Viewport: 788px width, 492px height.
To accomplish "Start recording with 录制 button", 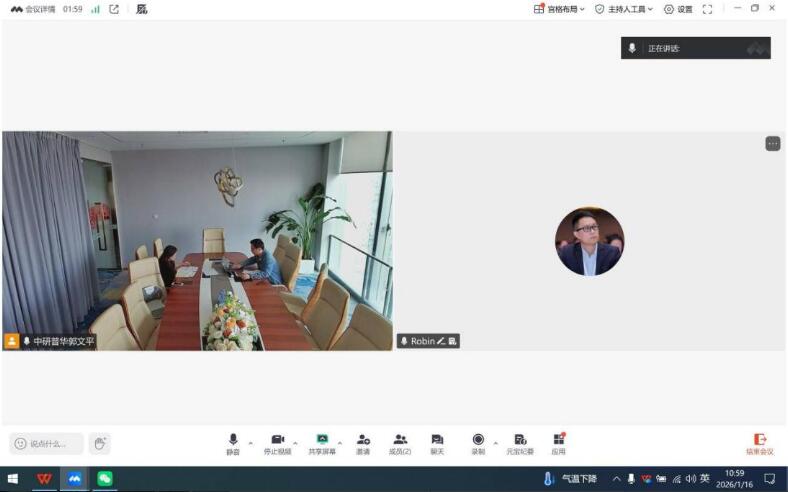I will point(478,443).
